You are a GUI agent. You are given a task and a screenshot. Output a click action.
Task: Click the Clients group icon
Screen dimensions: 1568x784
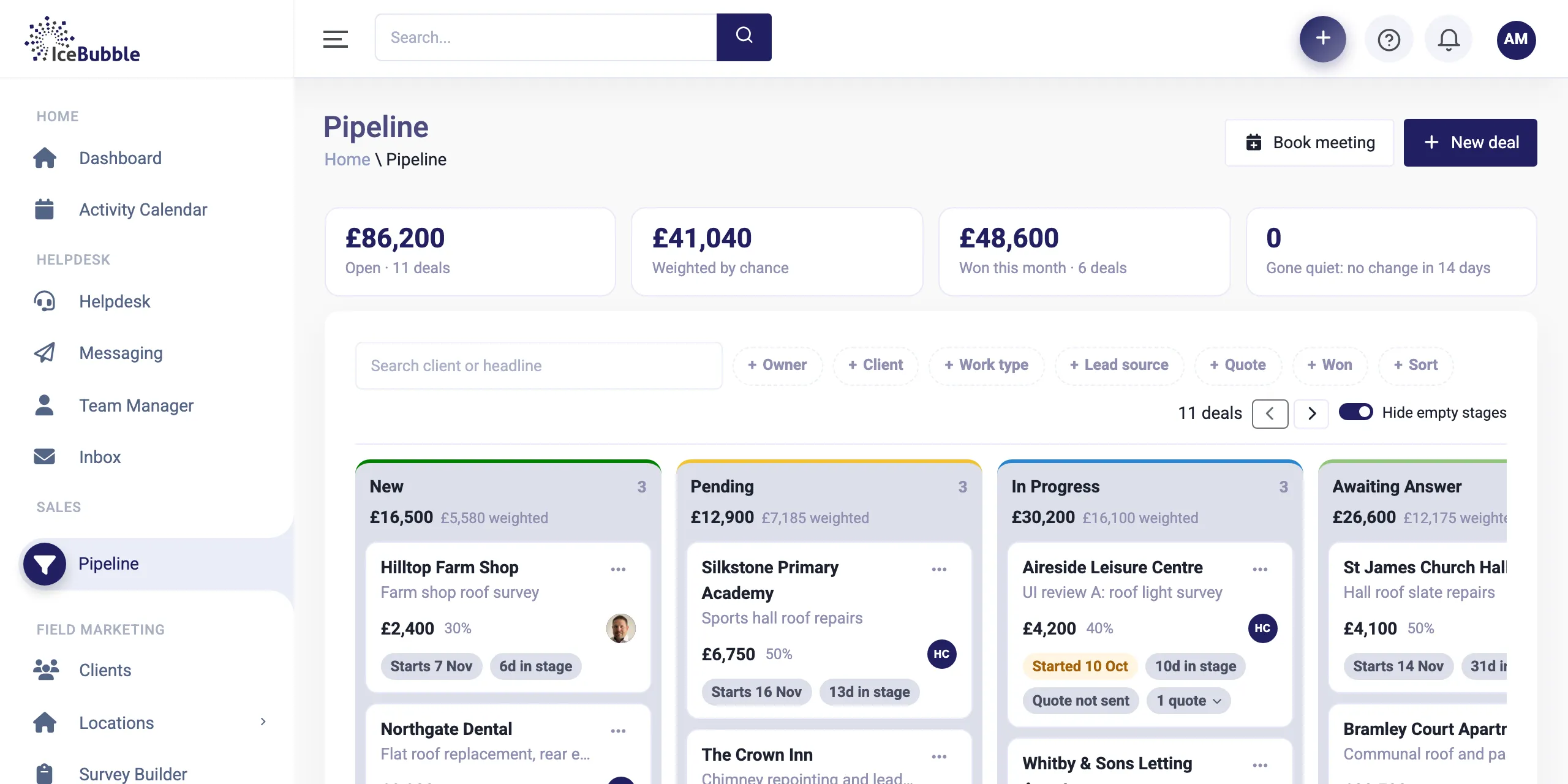[x=46, y=670]
